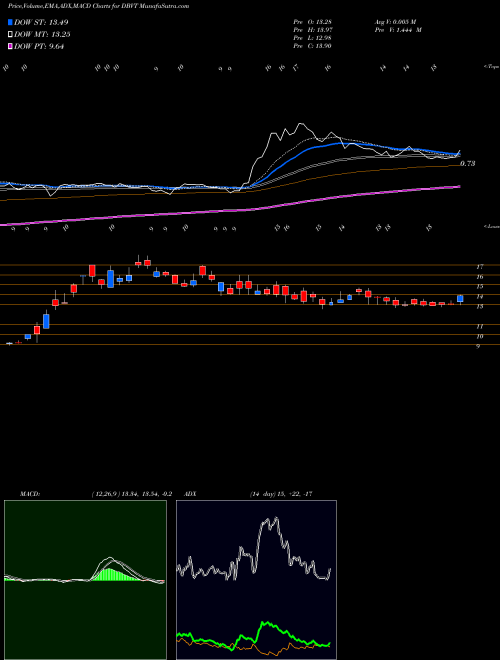Click the MACD panel title
Screen dimensions: 500x660
[x=30, y=494]
